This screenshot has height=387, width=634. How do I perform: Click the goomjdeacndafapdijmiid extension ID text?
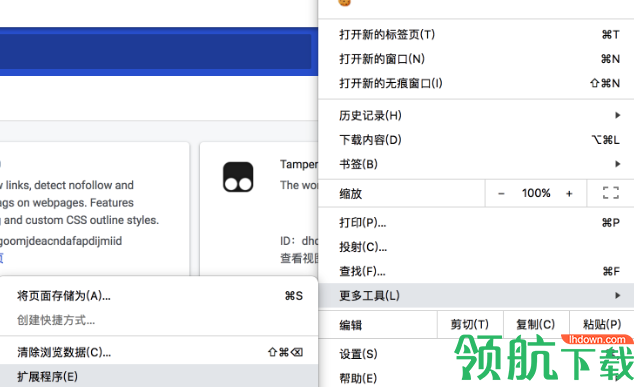pos(61,241)
